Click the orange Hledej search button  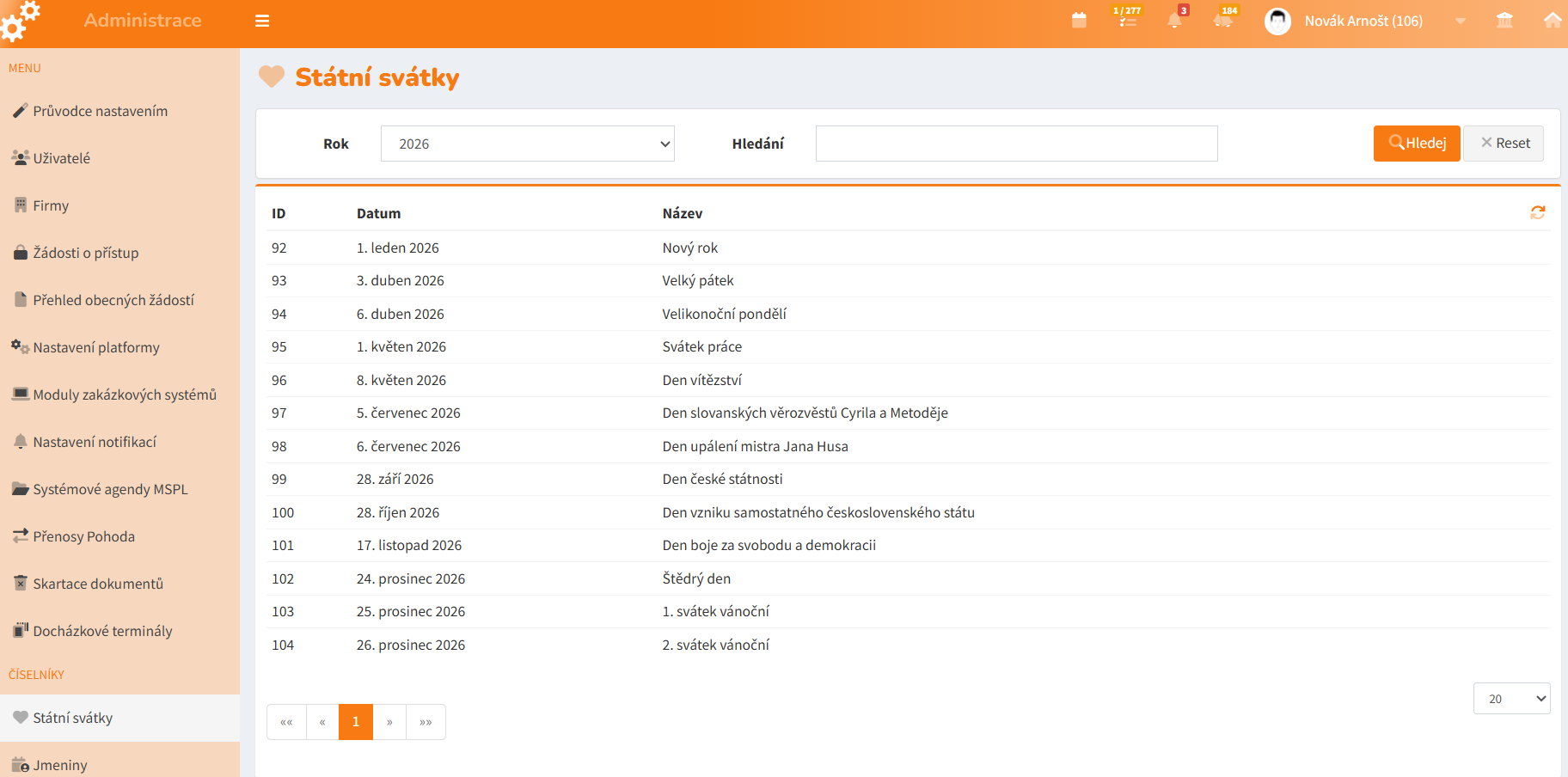pyautogui.click(x=1417, y=144)
